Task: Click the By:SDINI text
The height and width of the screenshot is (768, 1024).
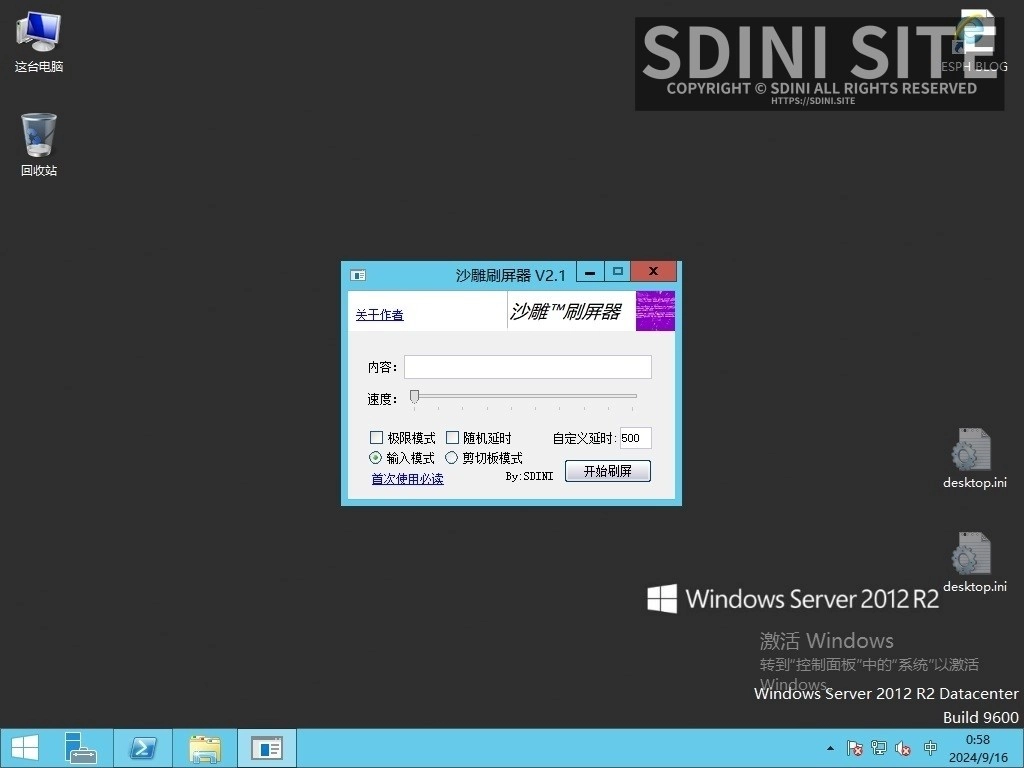Action: coord(529,476)
